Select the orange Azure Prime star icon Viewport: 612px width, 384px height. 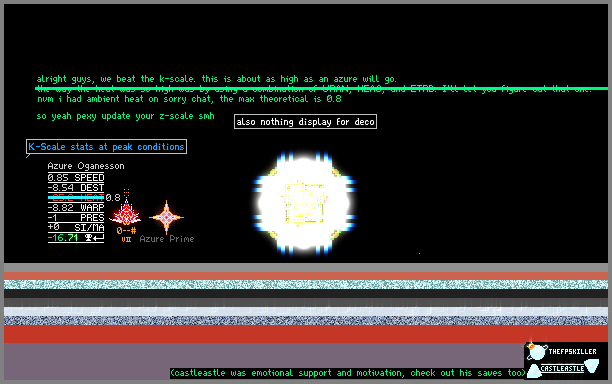(167, 217)
